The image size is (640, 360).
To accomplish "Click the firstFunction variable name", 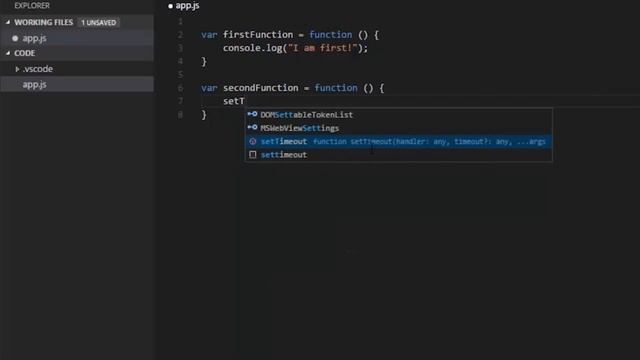I will [258, 35].
